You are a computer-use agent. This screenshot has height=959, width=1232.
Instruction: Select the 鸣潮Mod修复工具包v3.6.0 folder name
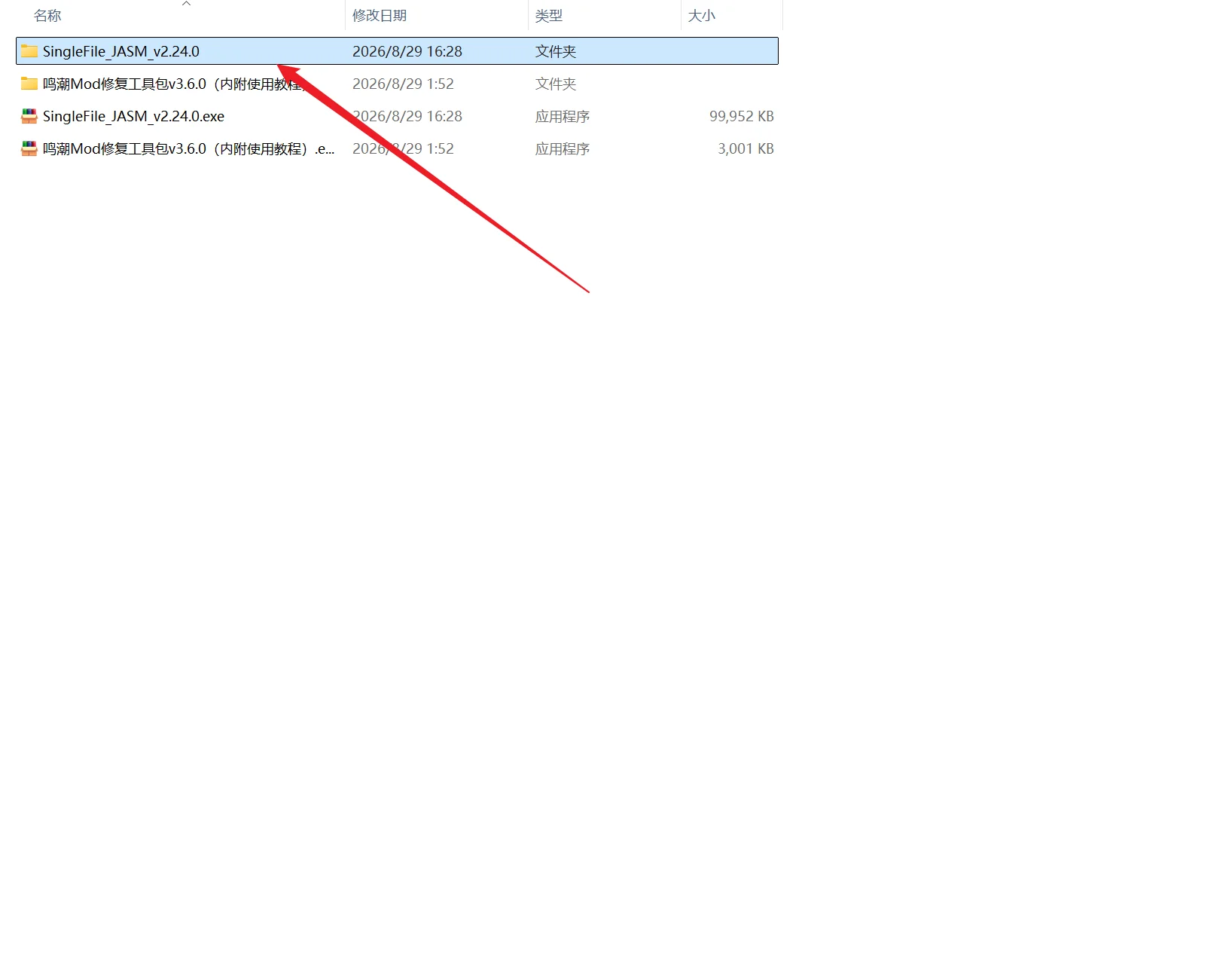(173, 84)
